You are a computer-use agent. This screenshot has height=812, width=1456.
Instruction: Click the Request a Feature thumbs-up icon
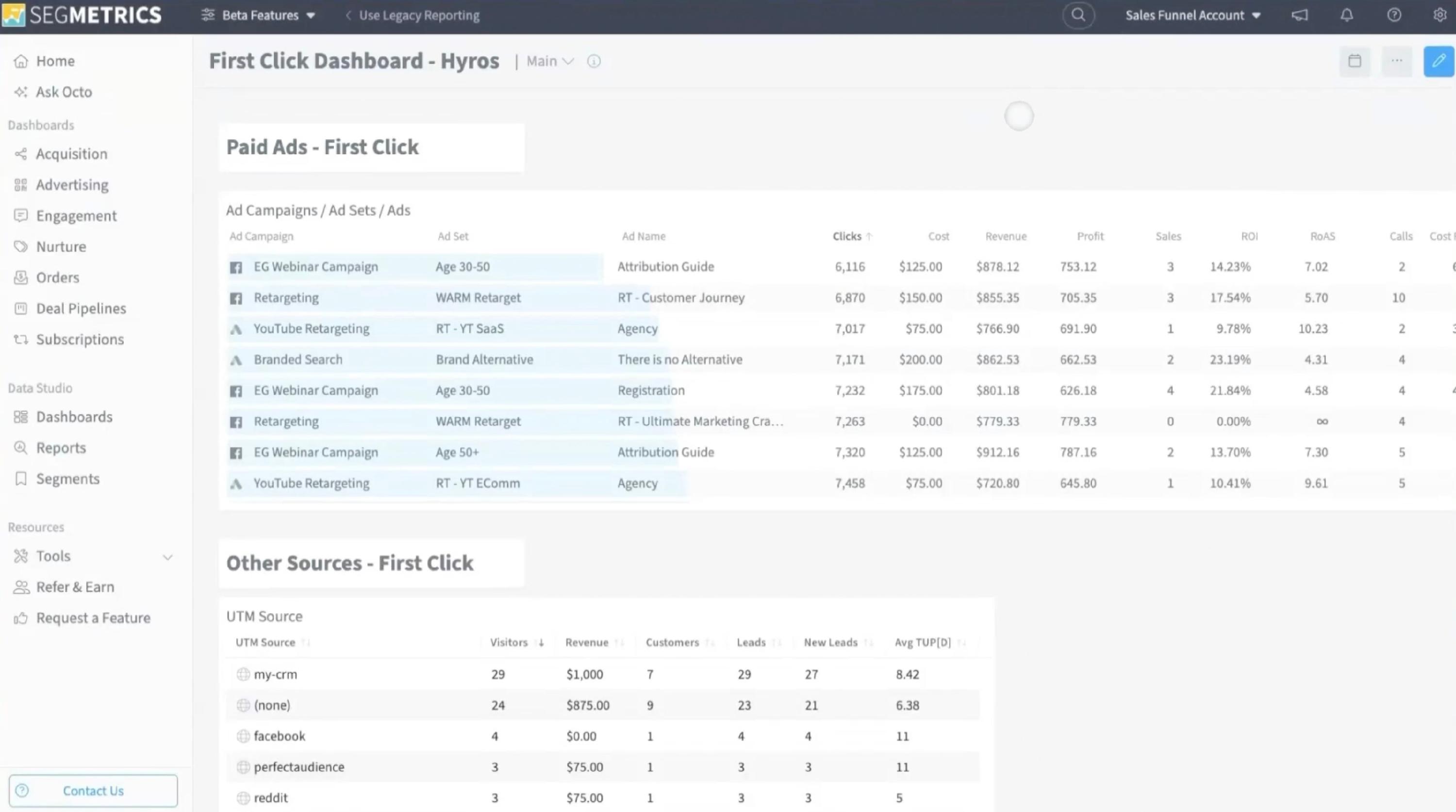(21, 618)
